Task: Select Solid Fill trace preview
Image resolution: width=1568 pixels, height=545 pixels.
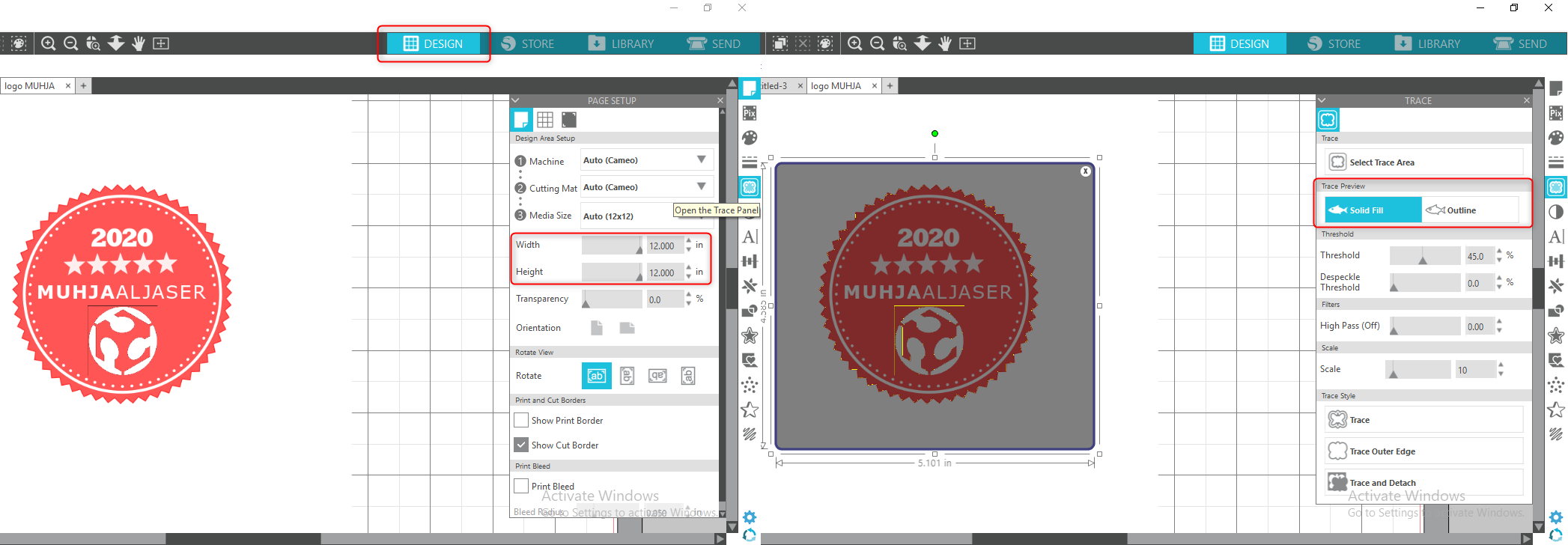Action: tap(1373, 210)
